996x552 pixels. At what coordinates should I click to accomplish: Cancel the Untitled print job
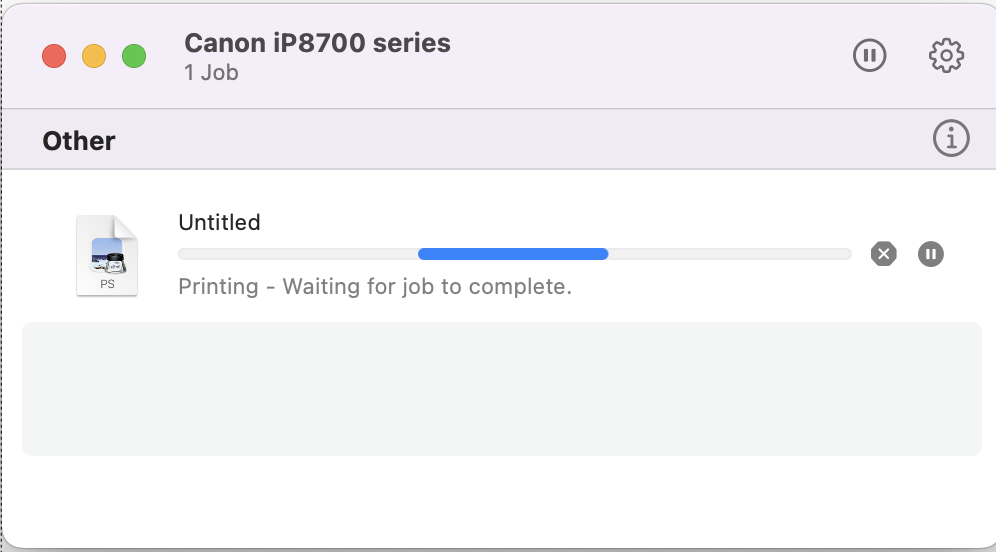pos(883,254)
